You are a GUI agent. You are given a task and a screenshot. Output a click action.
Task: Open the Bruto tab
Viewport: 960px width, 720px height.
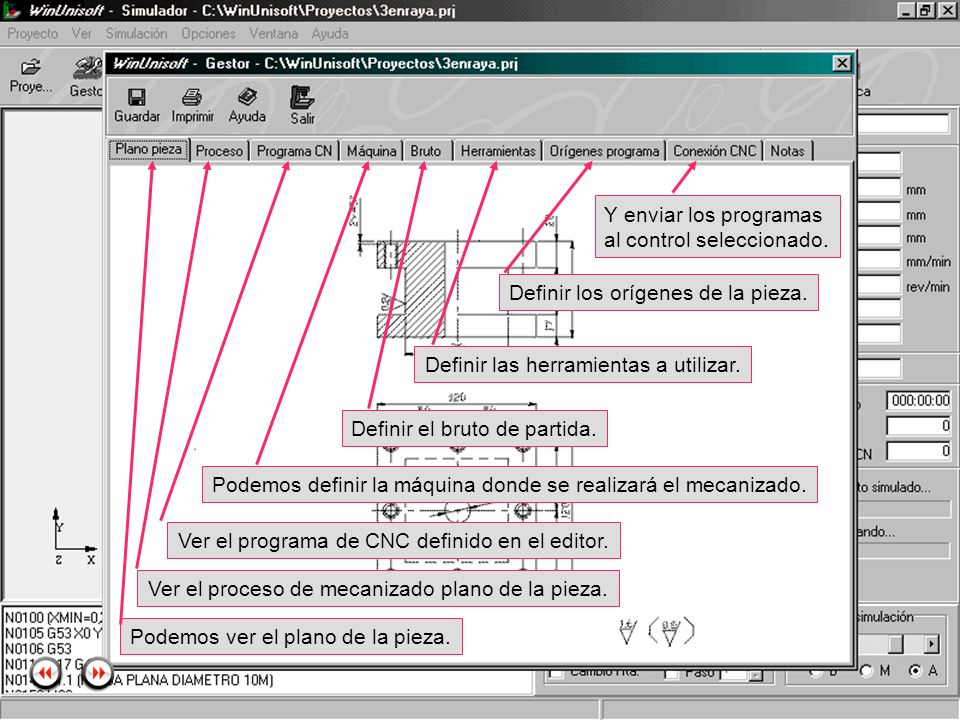coord(426,151)
